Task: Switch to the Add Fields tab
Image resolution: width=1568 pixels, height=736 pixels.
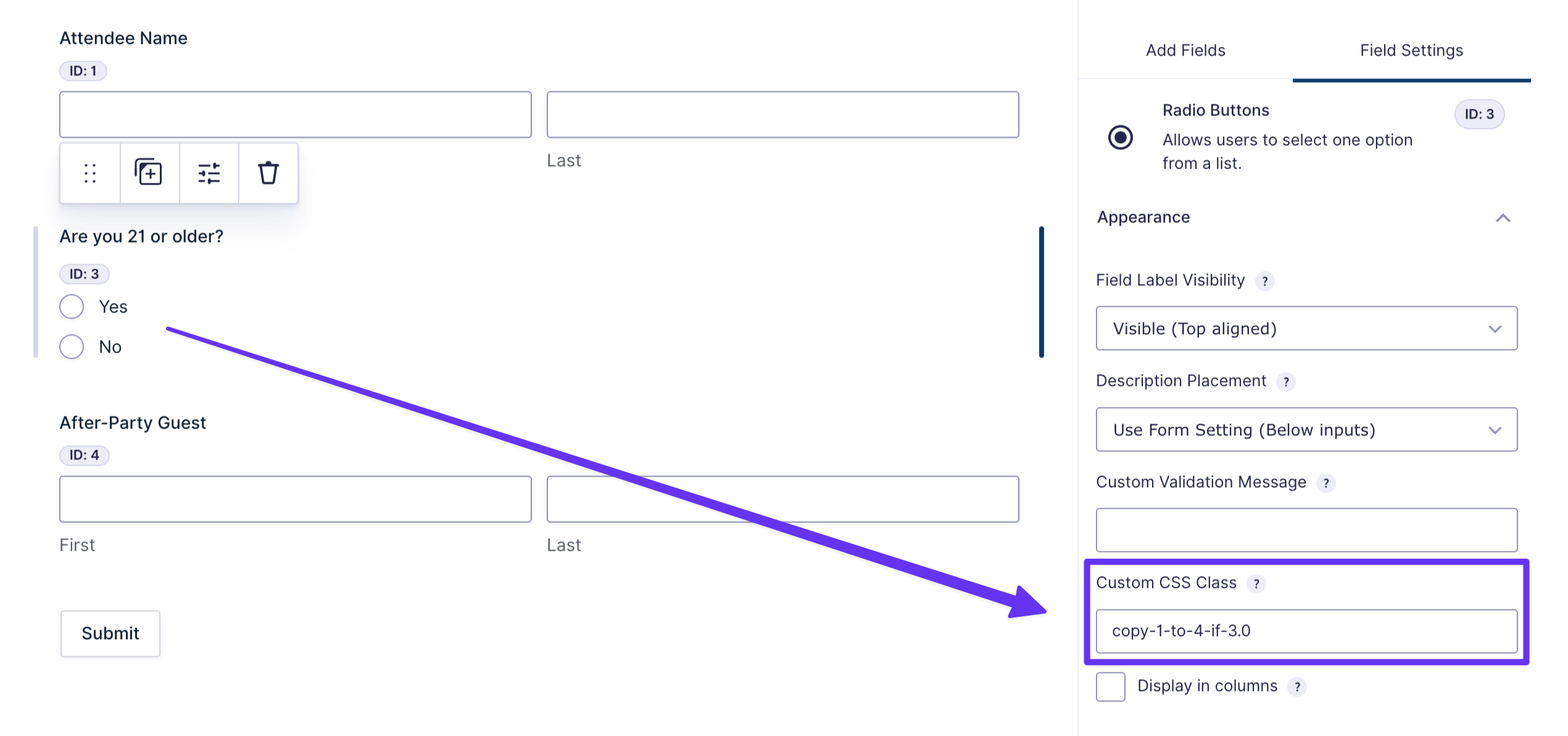Action: point(1185,50)
